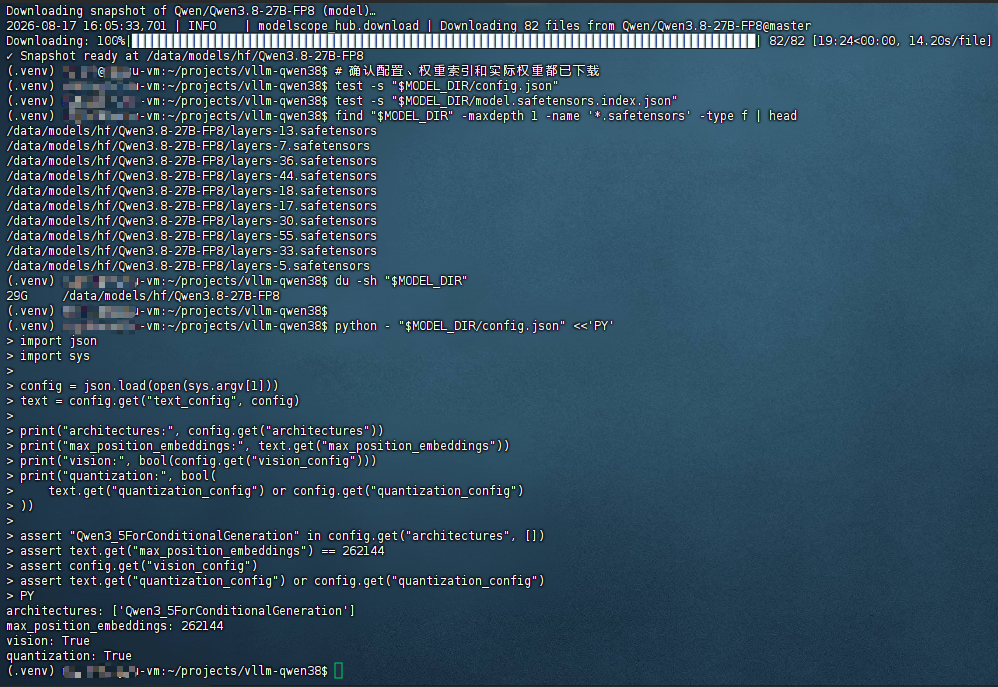
Task: Click the path ending 'layers-30.safetensors'
Action: 192,221
